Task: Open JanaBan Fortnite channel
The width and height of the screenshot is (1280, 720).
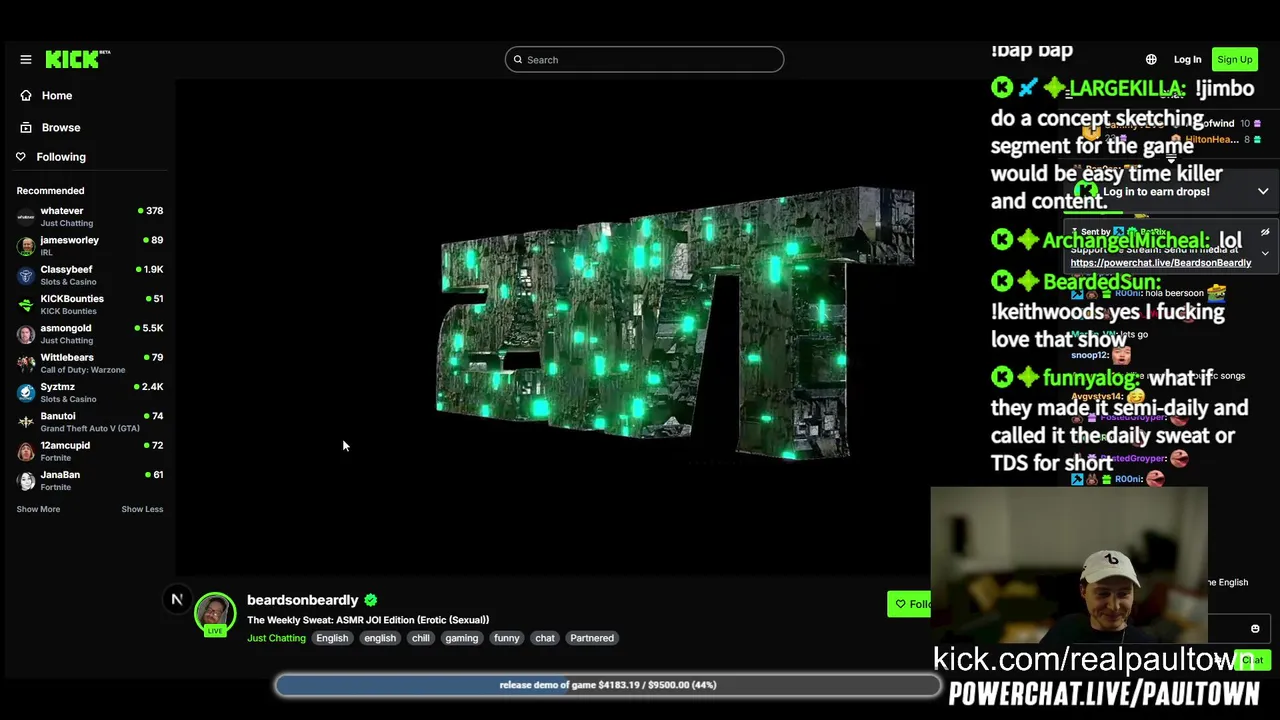Action: [x=90, y=481]
